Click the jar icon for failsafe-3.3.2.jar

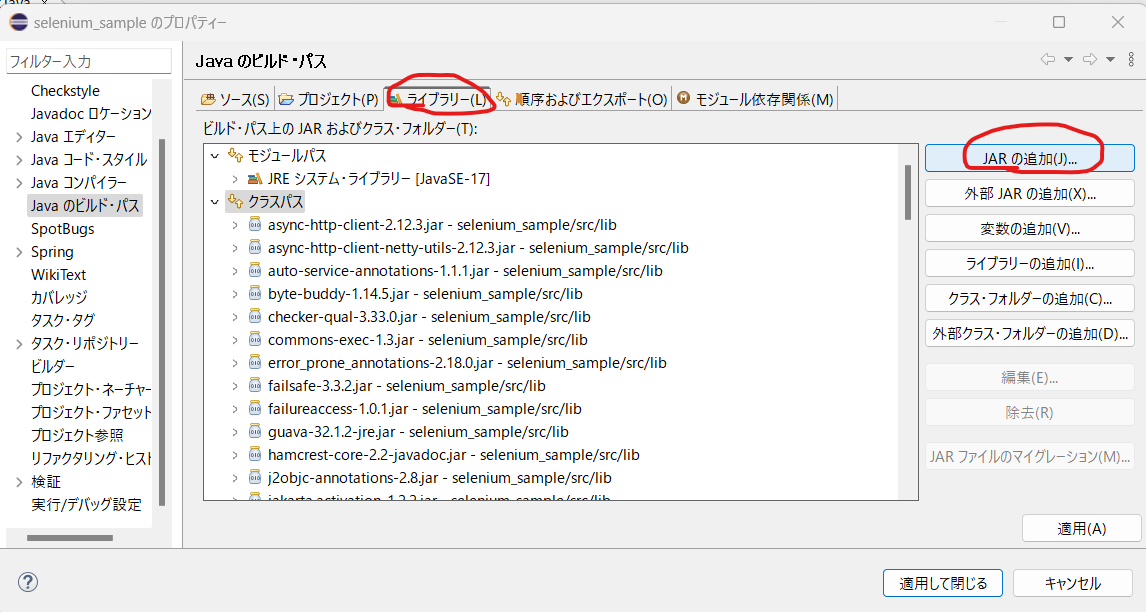[254, 385]
